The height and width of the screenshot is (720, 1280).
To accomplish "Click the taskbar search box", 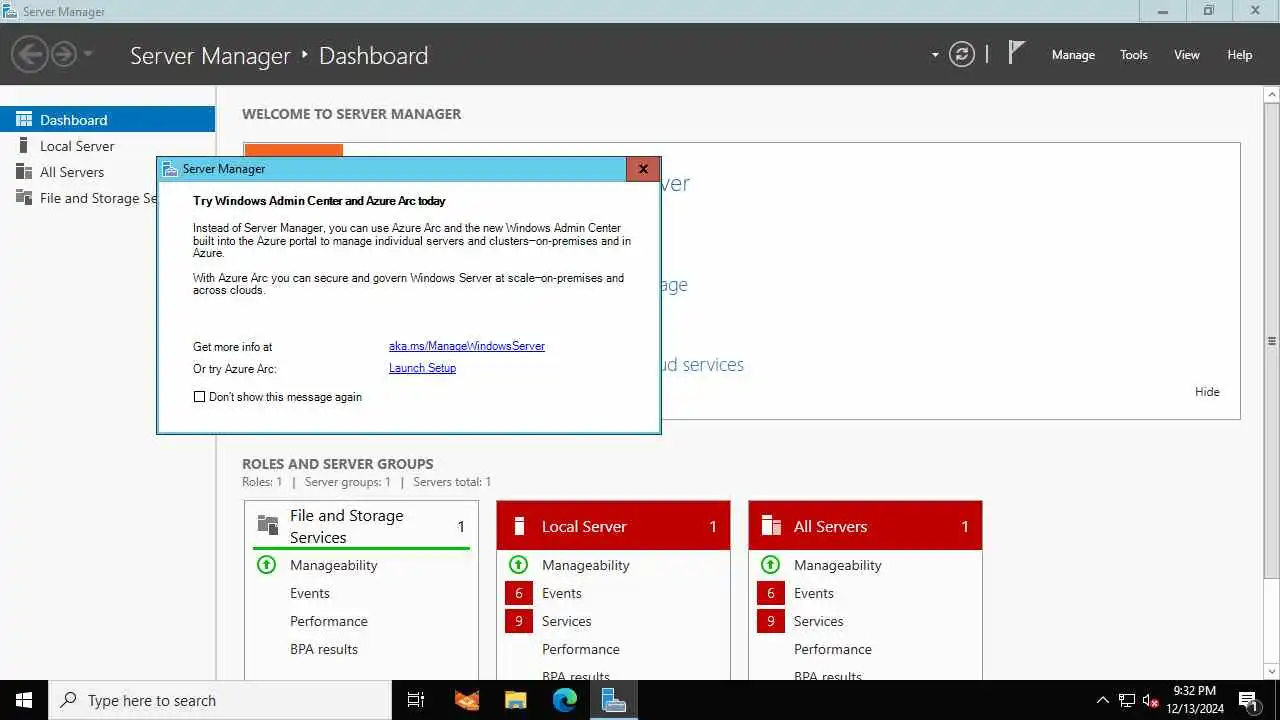I will pos(220,700).
